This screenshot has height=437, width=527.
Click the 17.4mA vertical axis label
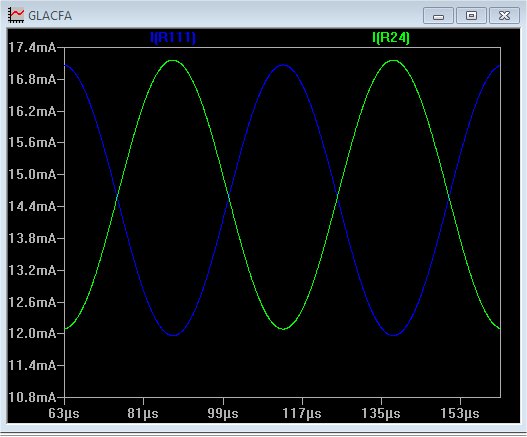(x=32, y=47)
